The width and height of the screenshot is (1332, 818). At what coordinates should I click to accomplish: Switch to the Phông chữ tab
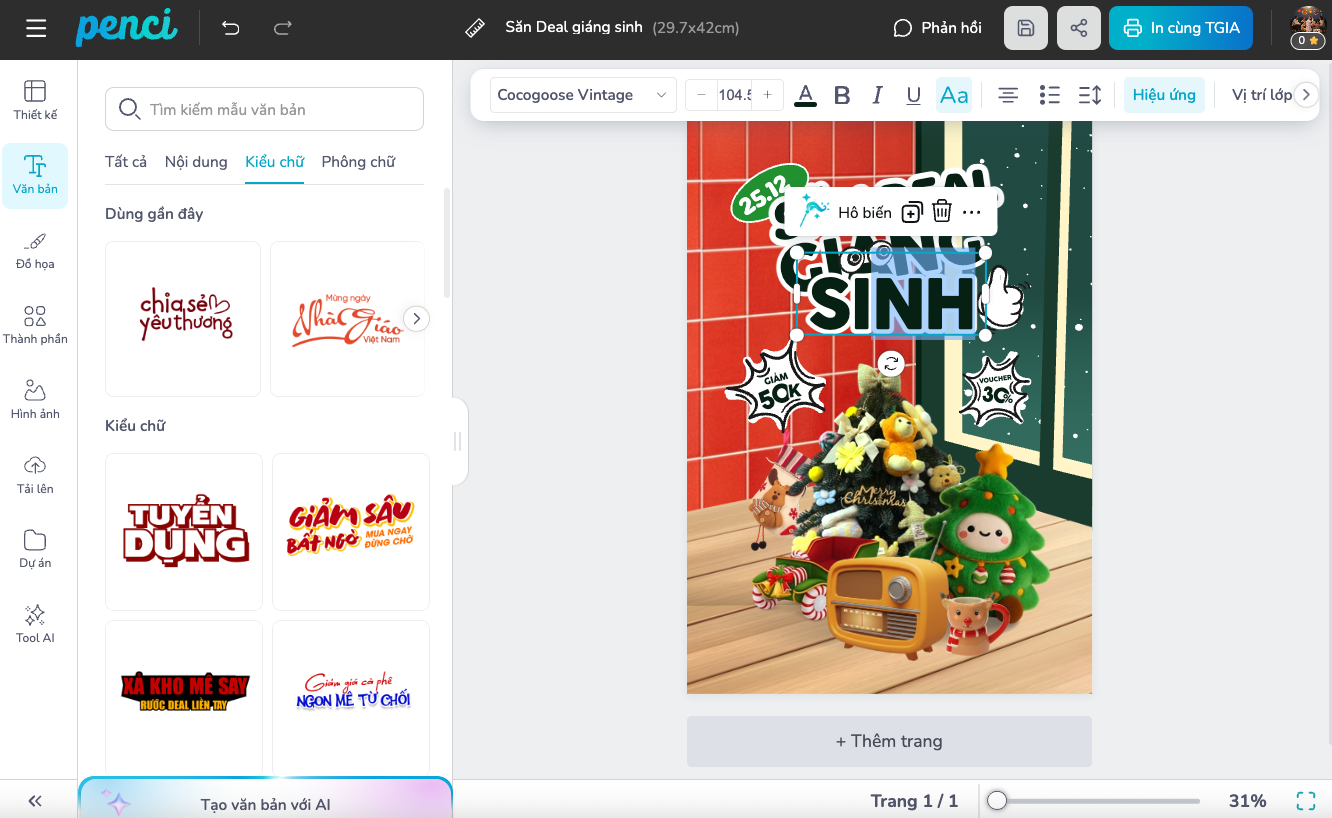(358, 162)
